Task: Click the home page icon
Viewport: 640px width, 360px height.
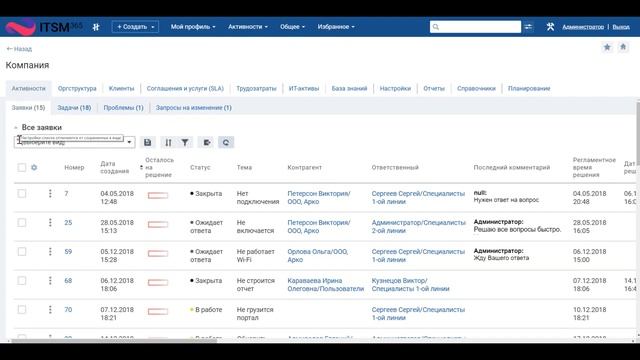Action: tap(623, 47)
